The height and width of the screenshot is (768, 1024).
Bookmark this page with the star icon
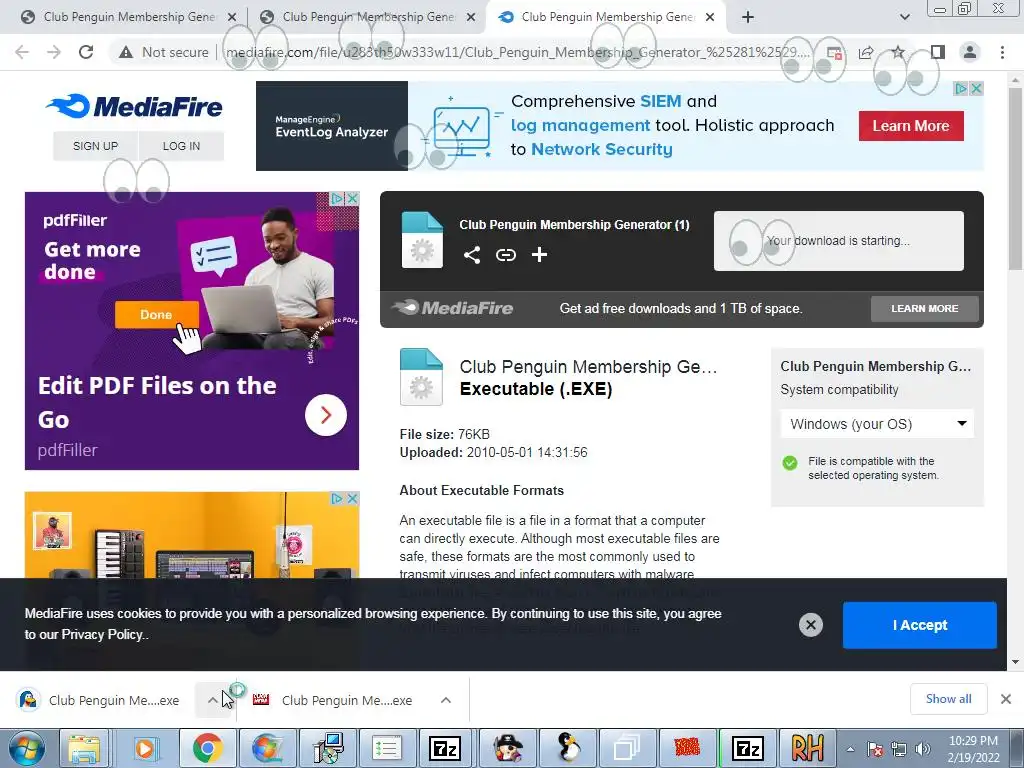click(x=899, y=52)
